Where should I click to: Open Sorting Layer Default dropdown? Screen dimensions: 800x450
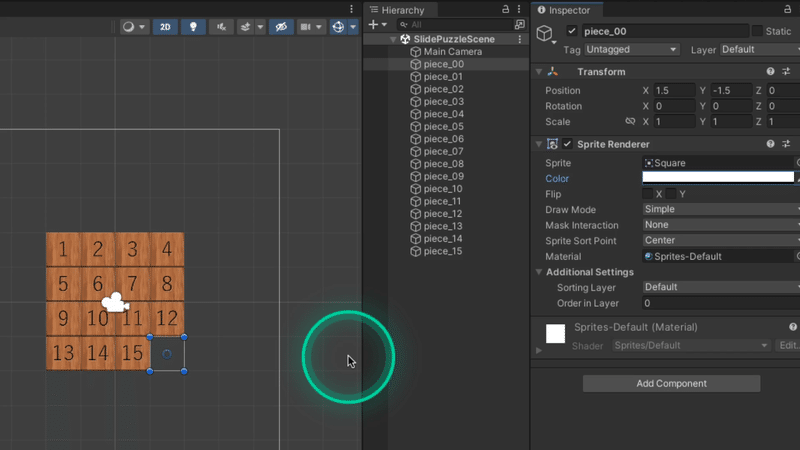click(x=721, y=287)
